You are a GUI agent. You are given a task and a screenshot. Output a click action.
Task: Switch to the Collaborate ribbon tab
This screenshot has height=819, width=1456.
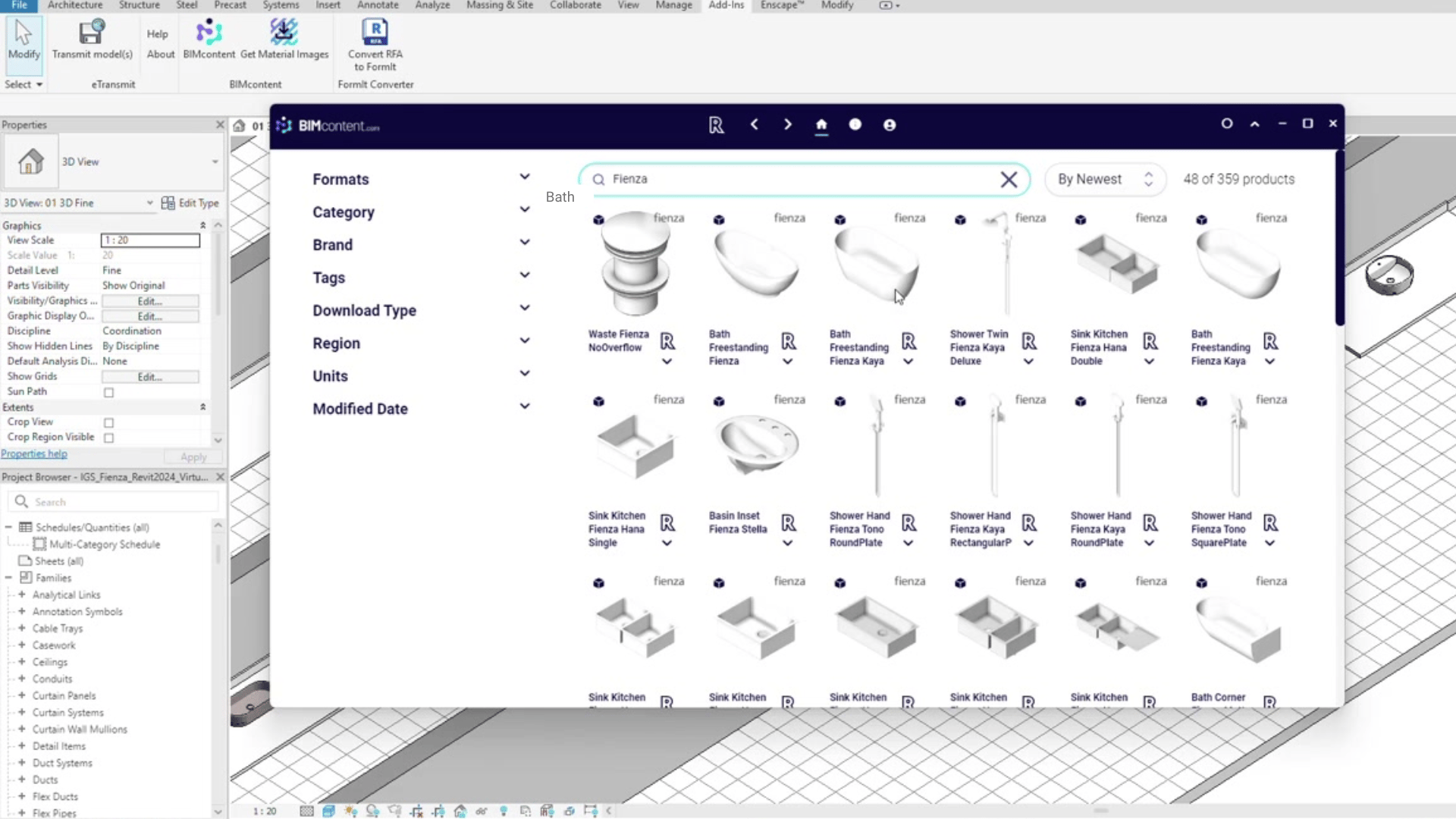point(576,5)
